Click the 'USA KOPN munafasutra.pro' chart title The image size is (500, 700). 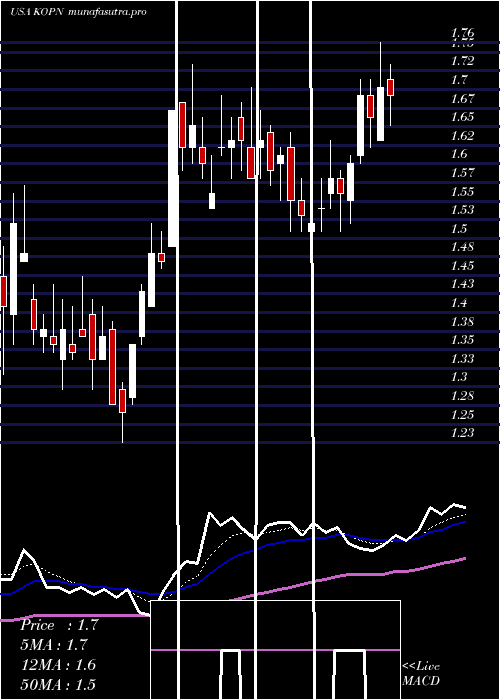tap(78, 12)
